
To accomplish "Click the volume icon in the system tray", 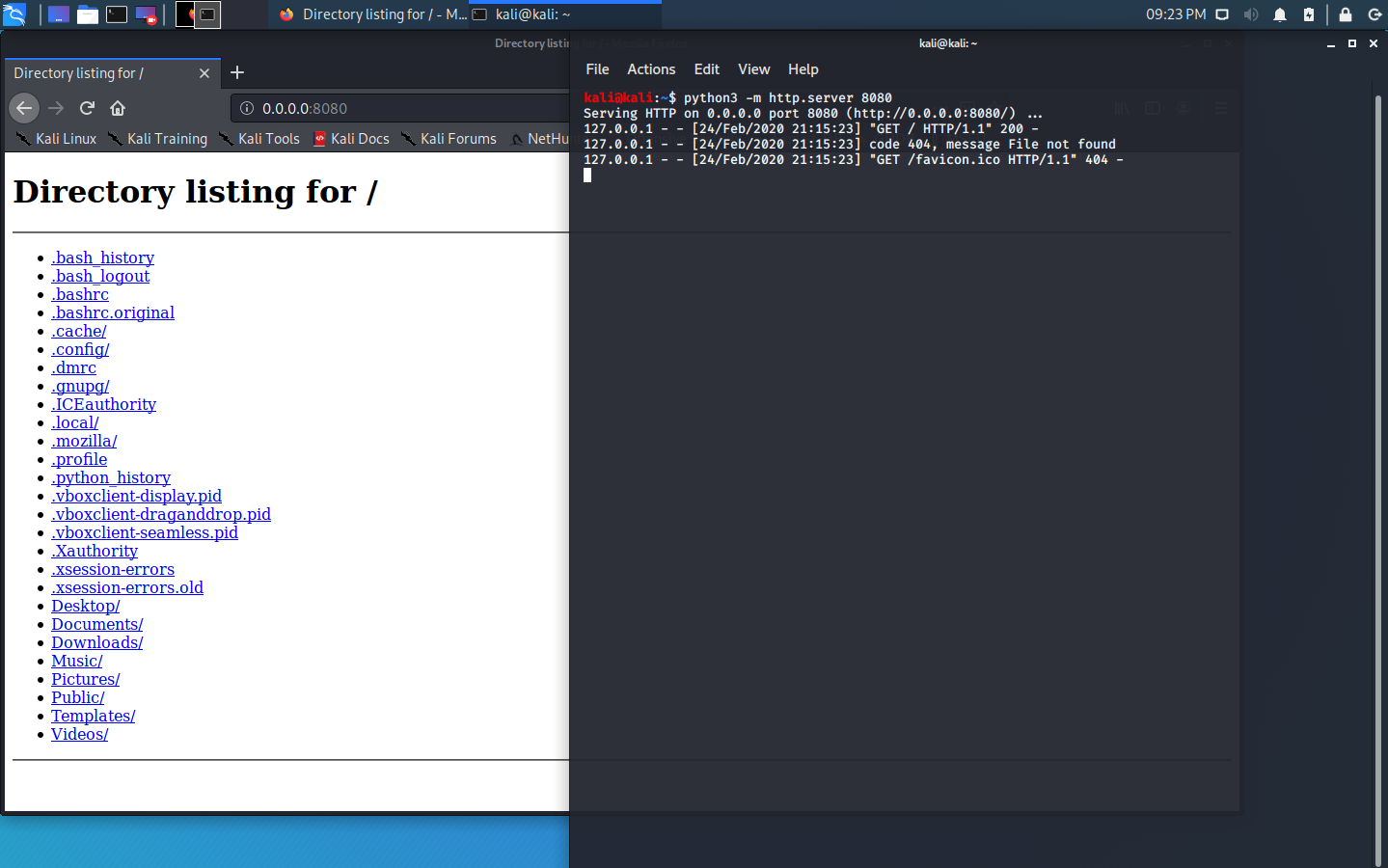I will click(x=1253, y=14).
